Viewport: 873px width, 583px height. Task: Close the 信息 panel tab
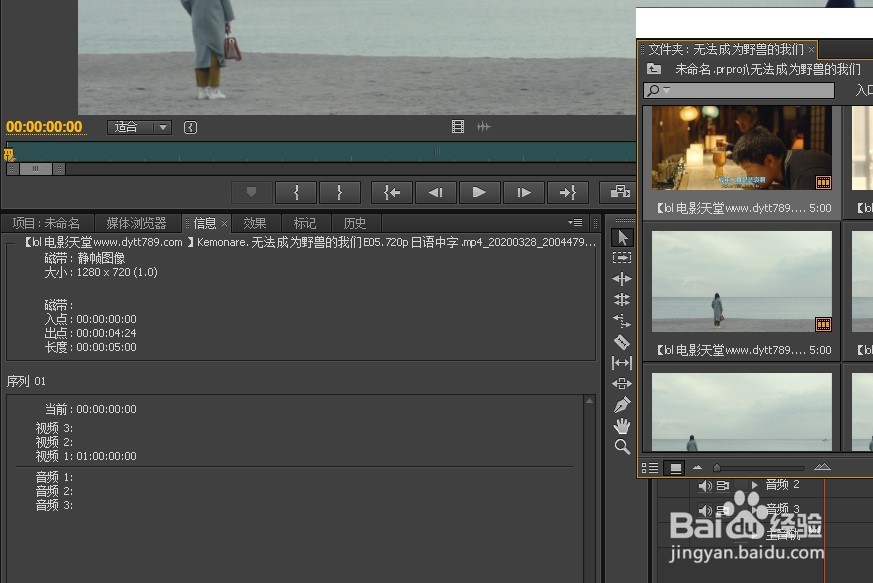coord(224,224)
